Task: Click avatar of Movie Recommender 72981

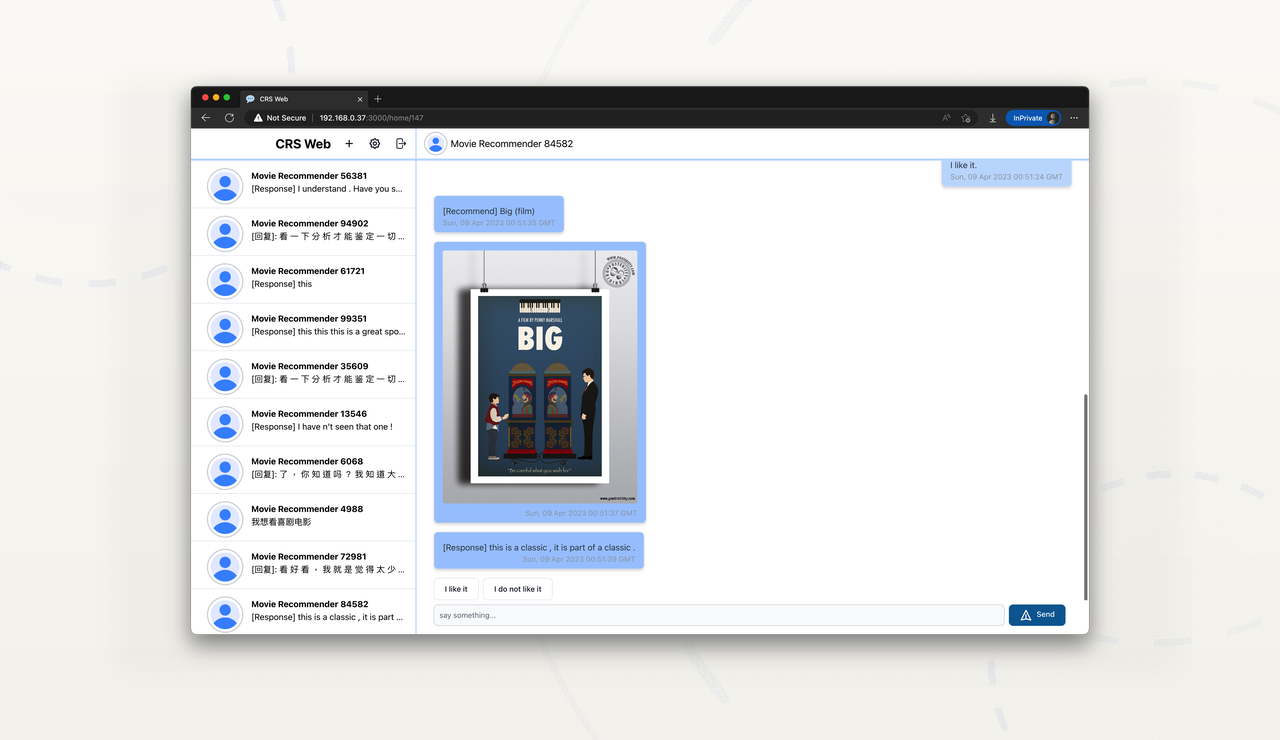Action: (225, 567)
